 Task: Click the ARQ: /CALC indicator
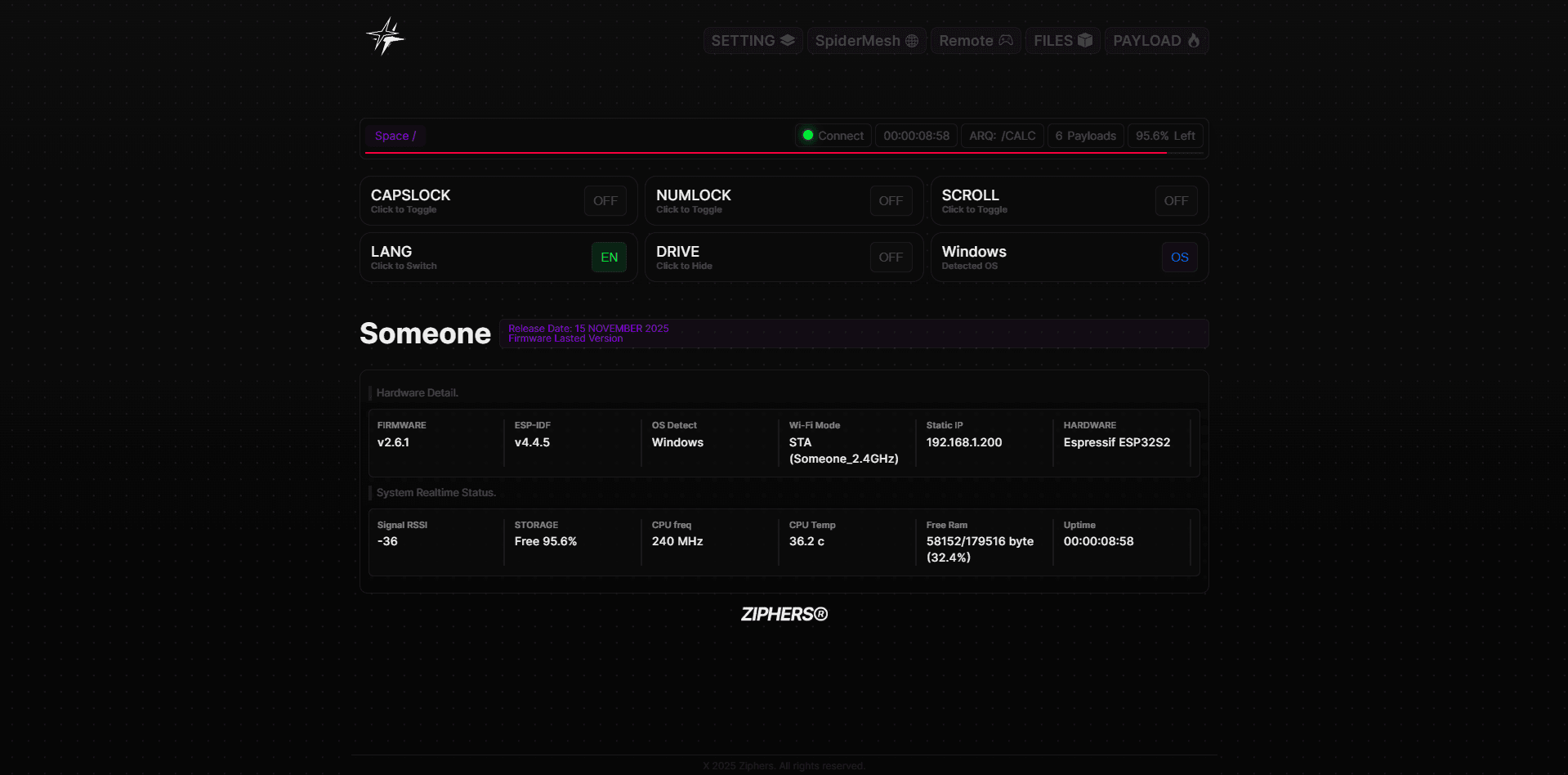pyautogui.click(x=1002, y=136)
